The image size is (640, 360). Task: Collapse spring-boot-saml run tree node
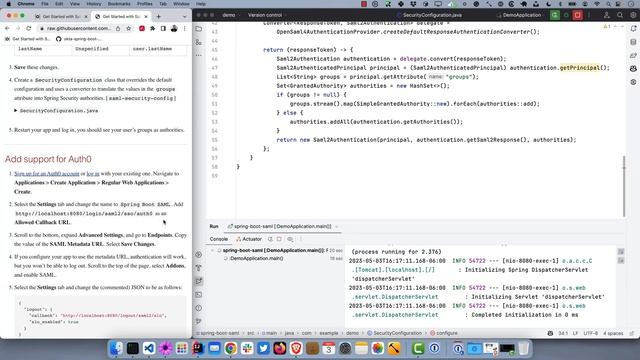click(213, 250)
